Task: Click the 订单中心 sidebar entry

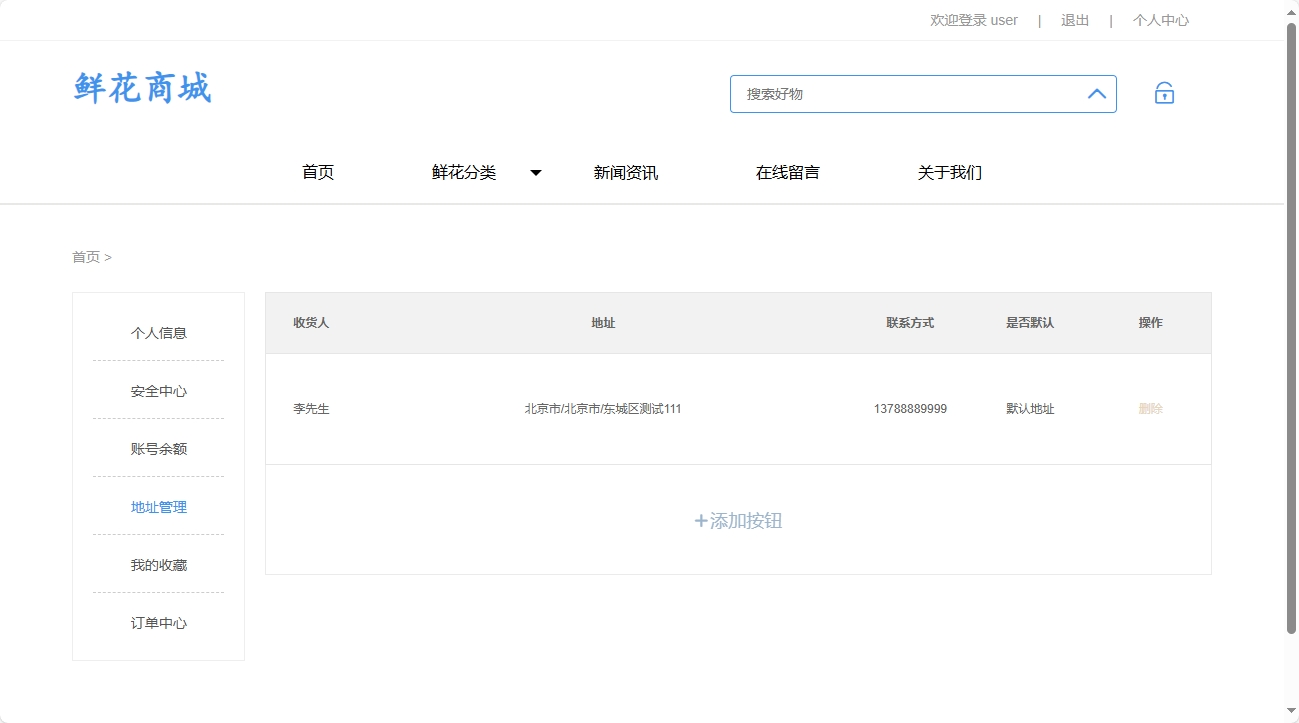Action: [x=157, y=622]
